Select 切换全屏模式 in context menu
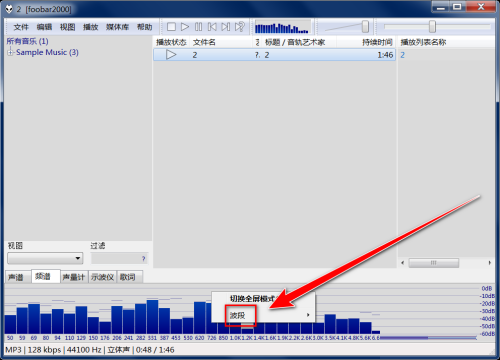The image size is (500, 360). tap(252, 299)
